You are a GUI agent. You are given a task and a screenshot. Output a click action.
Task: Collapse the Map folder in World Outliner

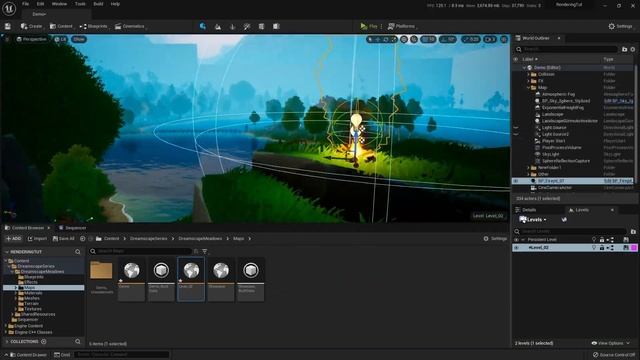coord(528,88)
